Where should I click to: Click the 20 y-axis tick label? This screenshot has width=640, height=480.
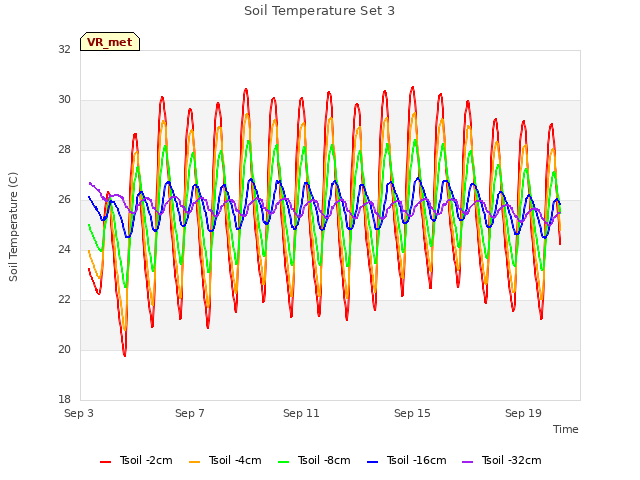pos(64,349)
